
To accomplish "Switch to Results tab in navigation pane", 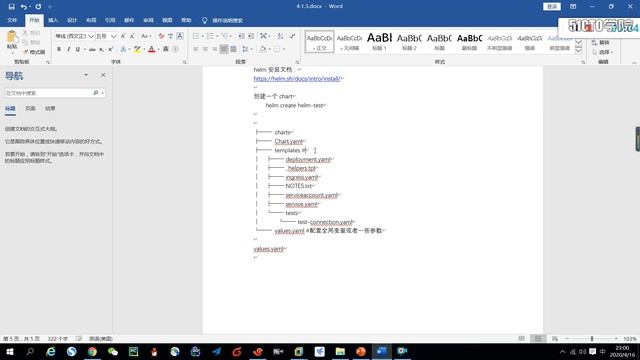I will (50, 109).
